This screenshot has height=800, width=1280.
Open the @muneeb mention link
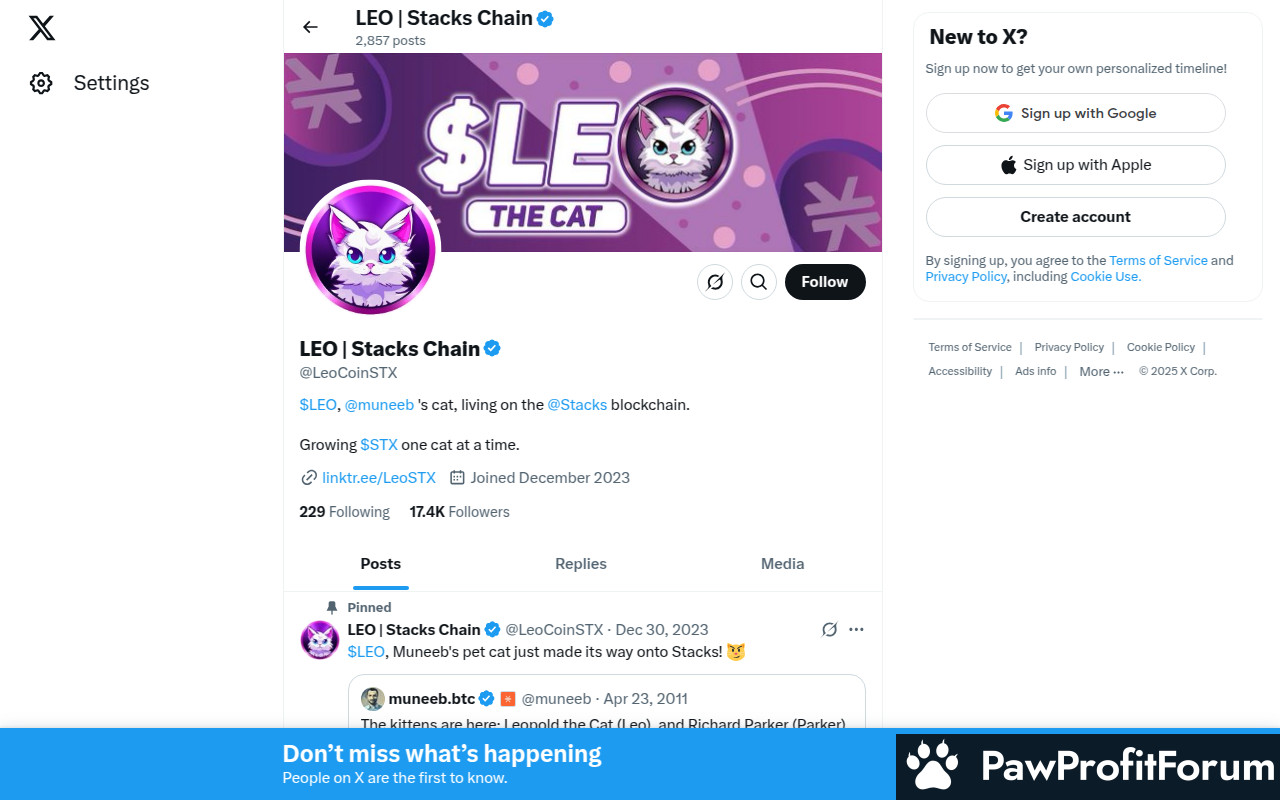point(379,405)
